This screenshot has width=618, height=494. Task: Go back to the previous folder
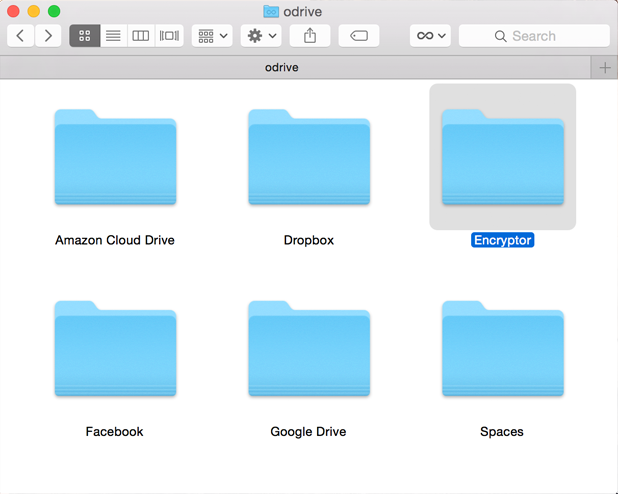21,36
